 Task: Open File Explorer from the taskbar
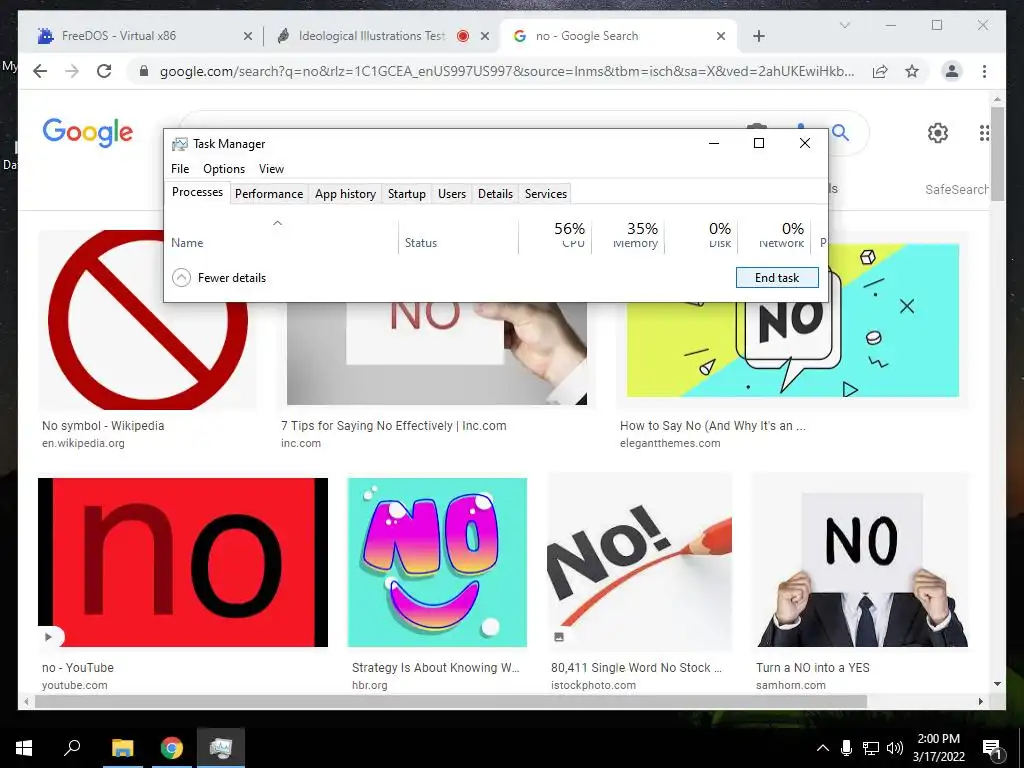[122, 748]
